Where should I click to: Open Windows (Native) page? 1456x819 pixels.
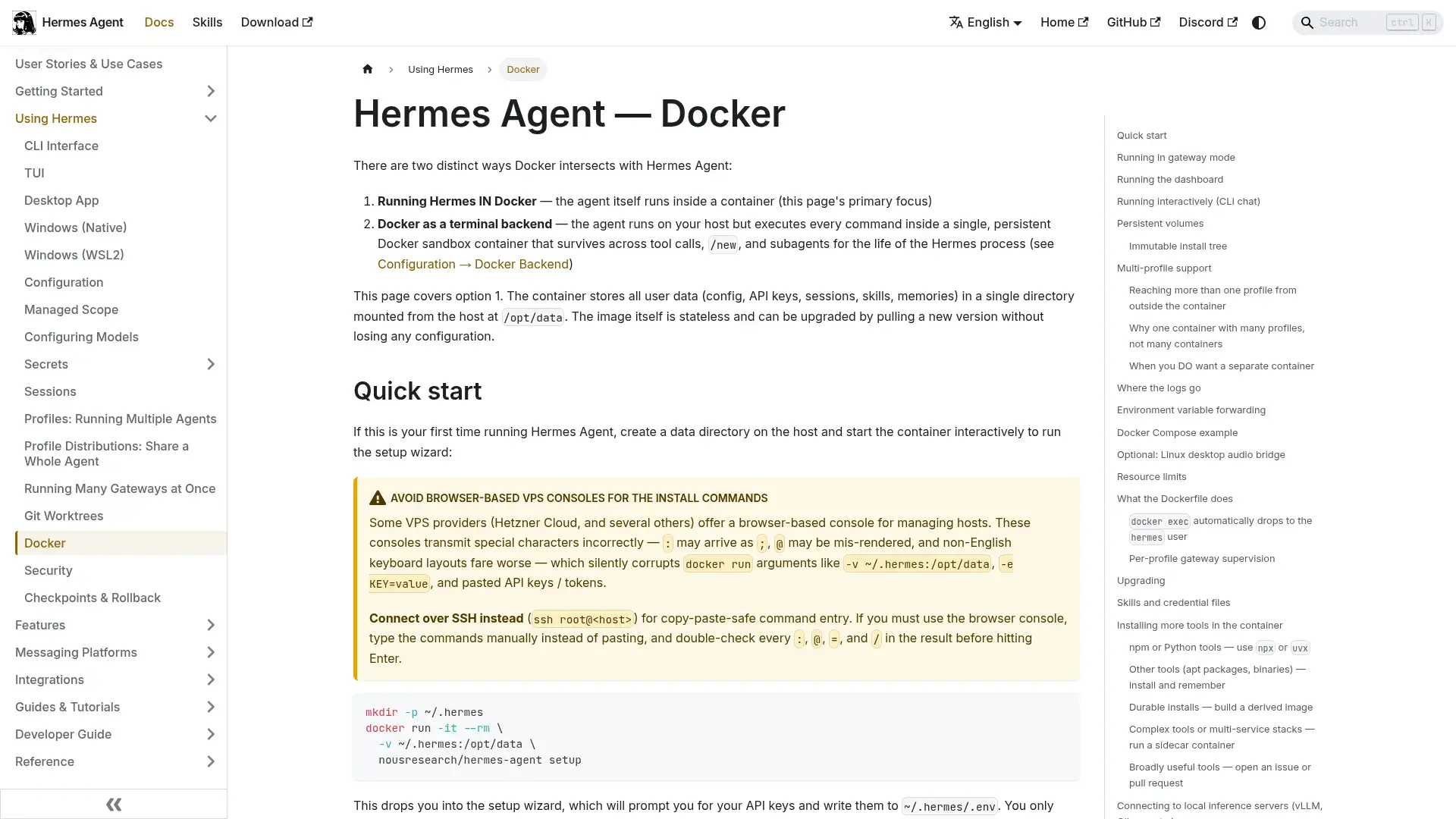76,227
